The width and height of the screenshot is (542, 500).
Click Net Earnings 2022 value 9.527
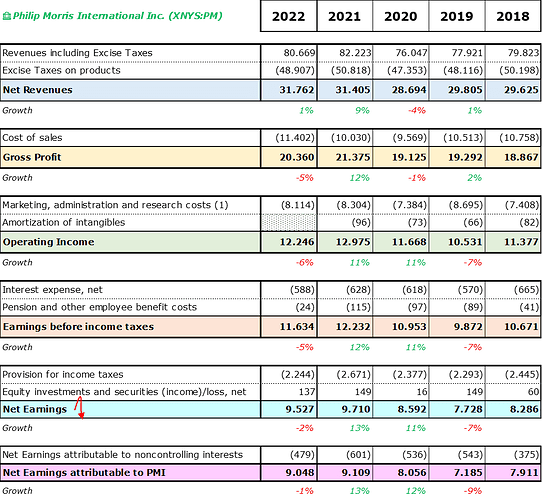tap(300, 409)
